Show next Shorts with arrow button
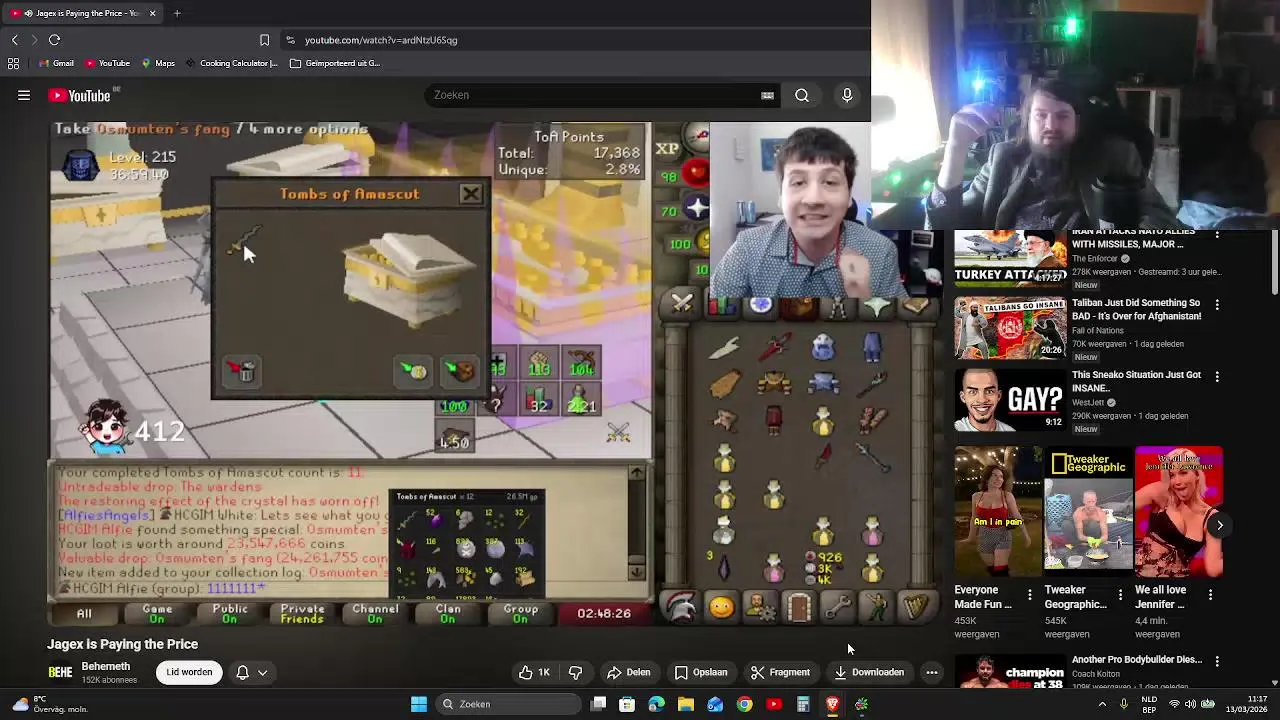This screenshot has height=720, width=1280. 1219,525
